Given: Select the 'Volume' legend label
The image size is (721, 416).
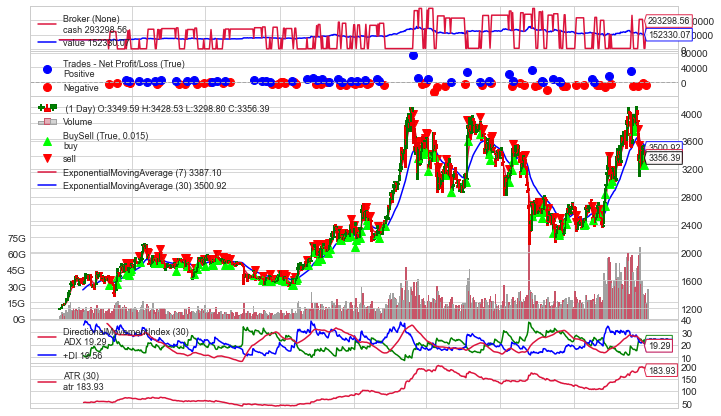Looking at the screenshot, I should 77,122.
